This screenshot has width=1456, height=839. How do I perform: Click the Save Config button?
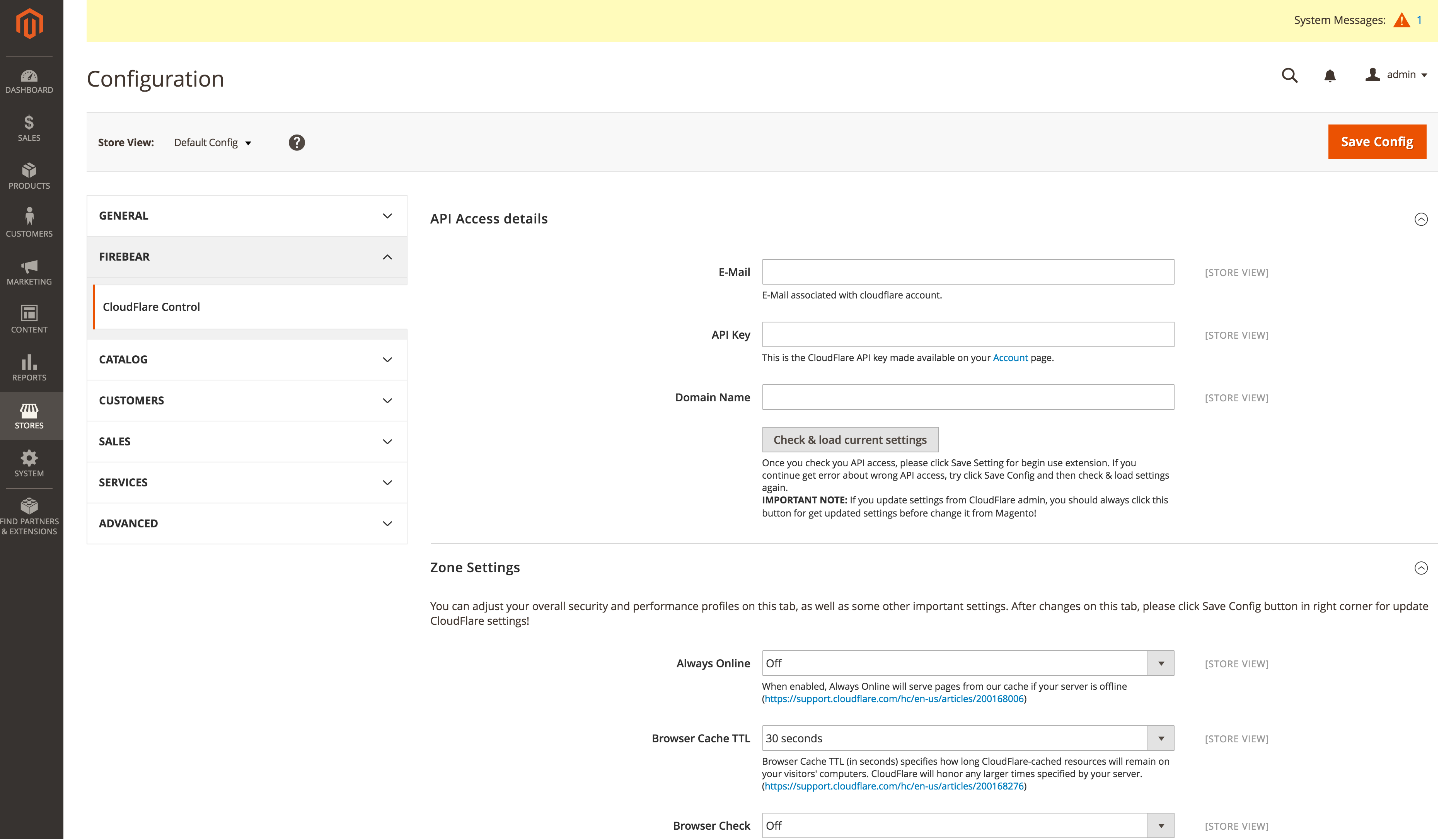(1377, 142)
